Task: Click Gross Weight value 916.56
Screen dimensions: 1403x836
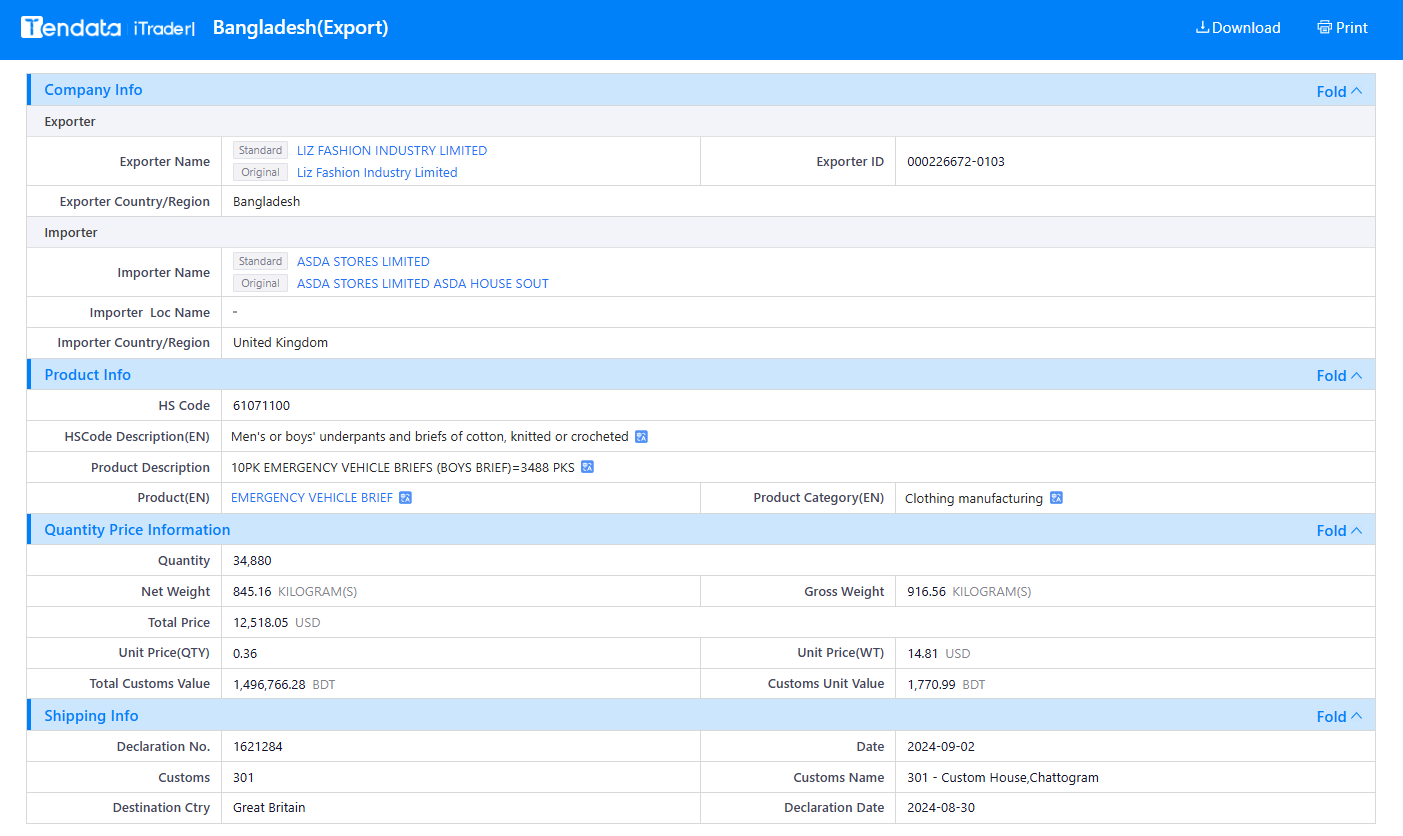Action: pos(926,592)
